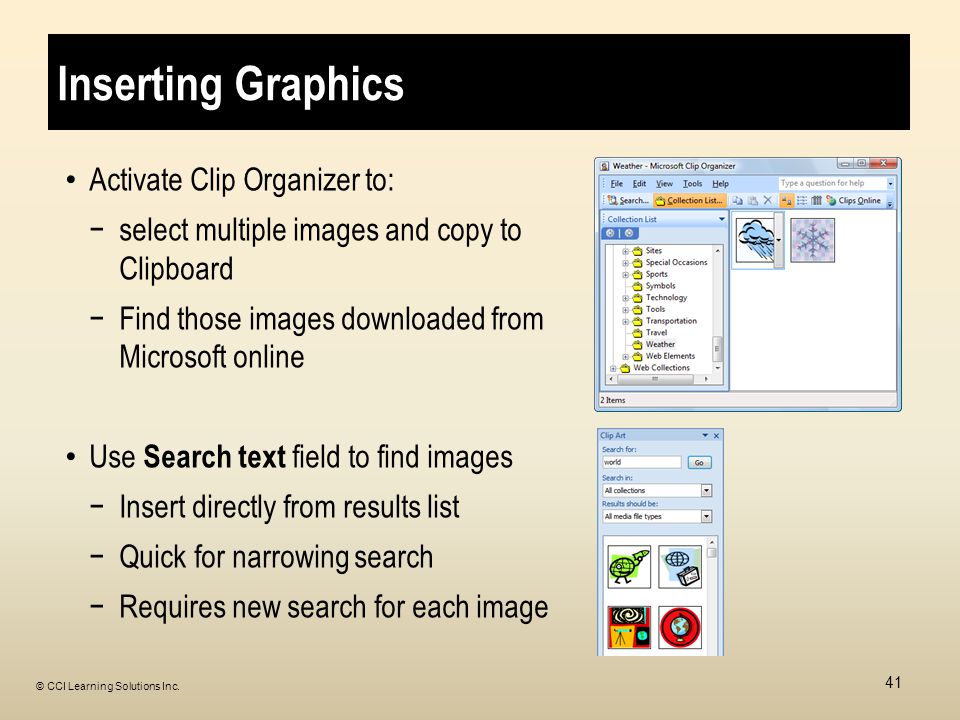Click the Collection List toolbar button

tap(689, 200)
